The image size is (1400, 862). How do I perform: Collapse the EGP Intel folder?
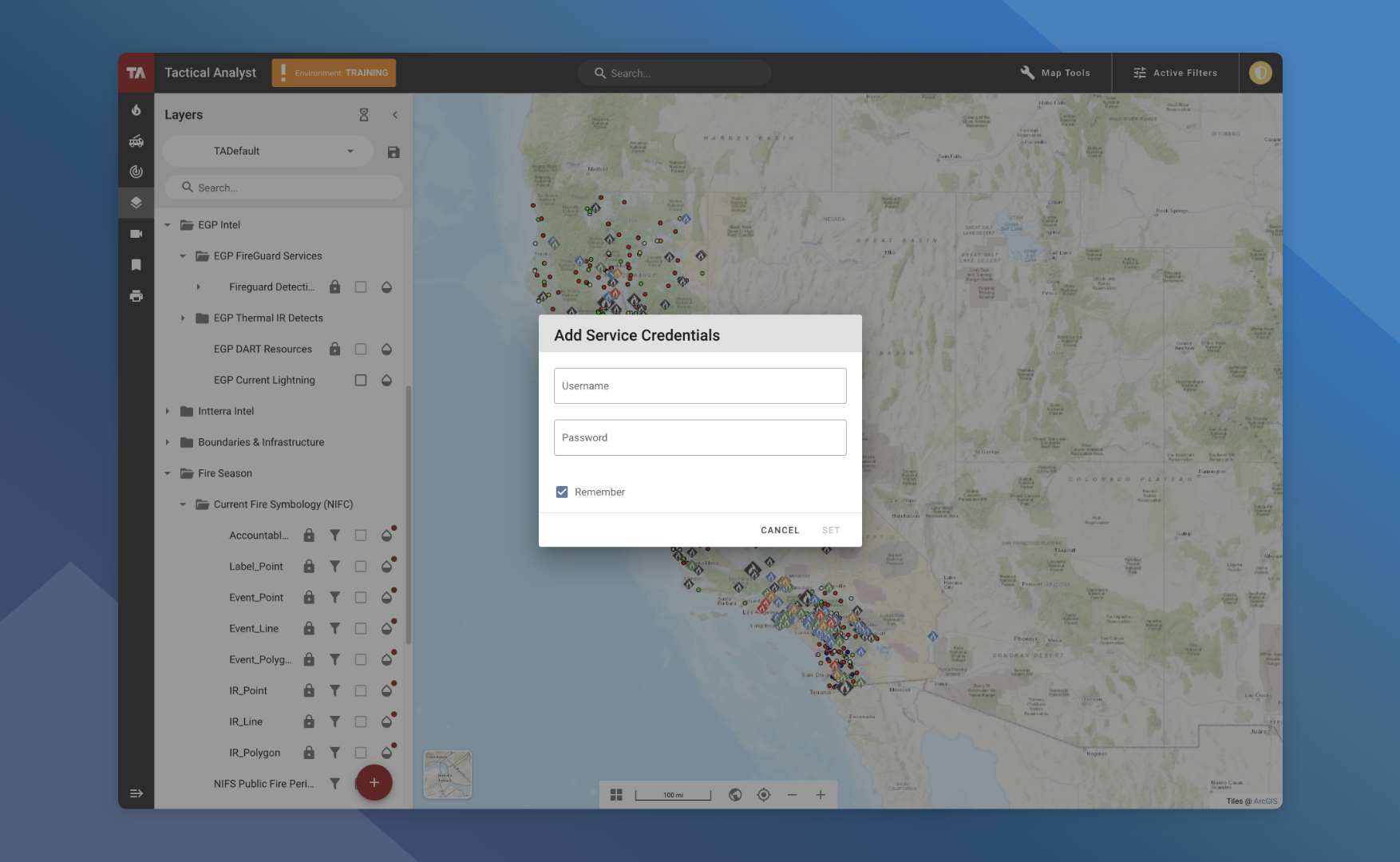167,224
